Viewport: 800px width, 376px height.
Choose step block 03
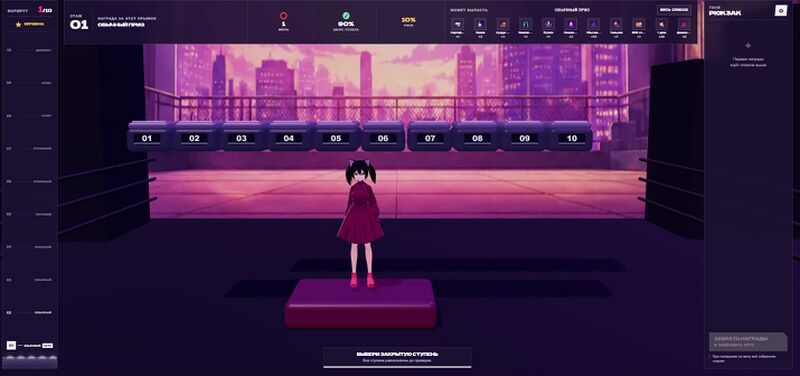coord(241,136)
